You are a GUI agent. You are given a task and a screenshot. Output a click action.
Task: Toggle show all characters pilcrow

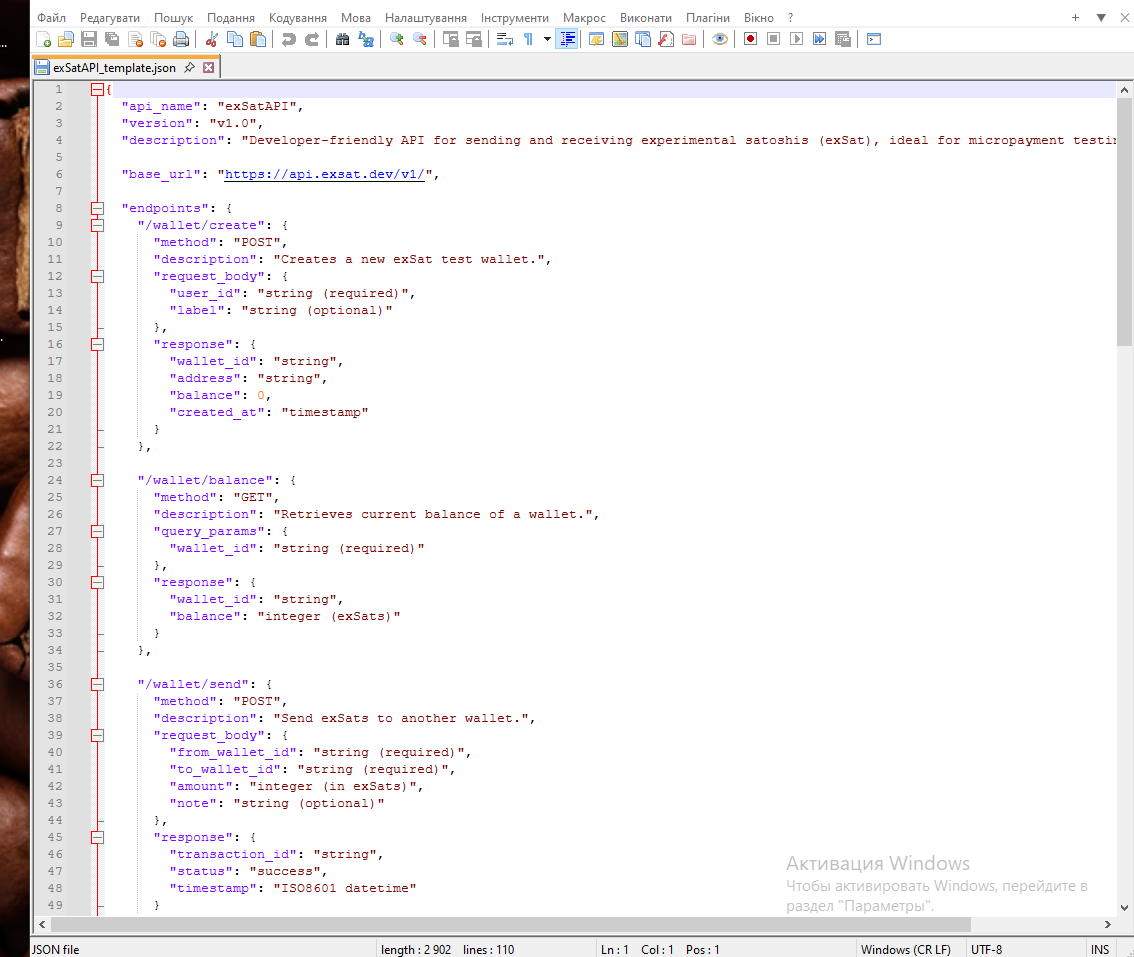529,39
